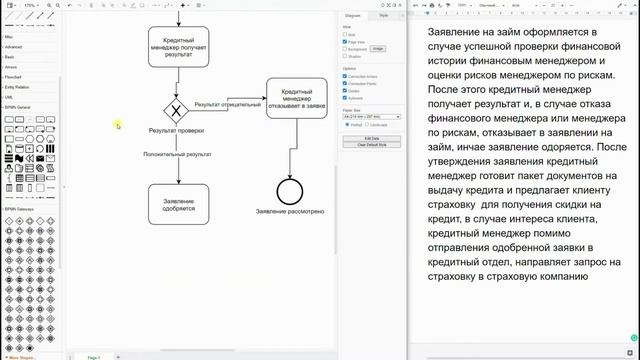Select the user person shape in BPMN General
This screenshot has height=360, width=640.
pyautogui.click(x=9, y=168)
